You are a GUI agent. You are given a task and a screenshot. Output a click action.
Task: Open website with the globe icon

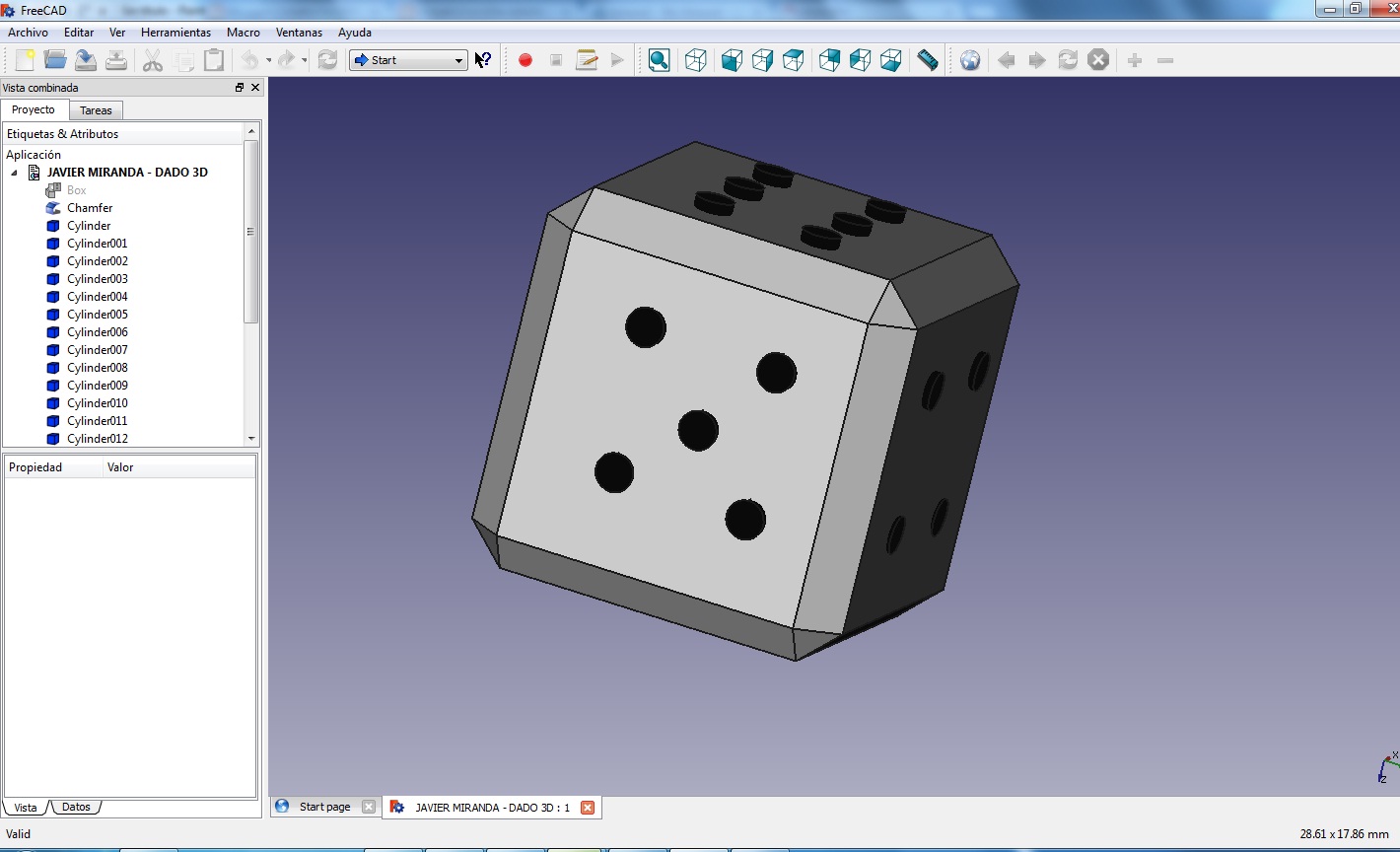(x=970, y=60)
